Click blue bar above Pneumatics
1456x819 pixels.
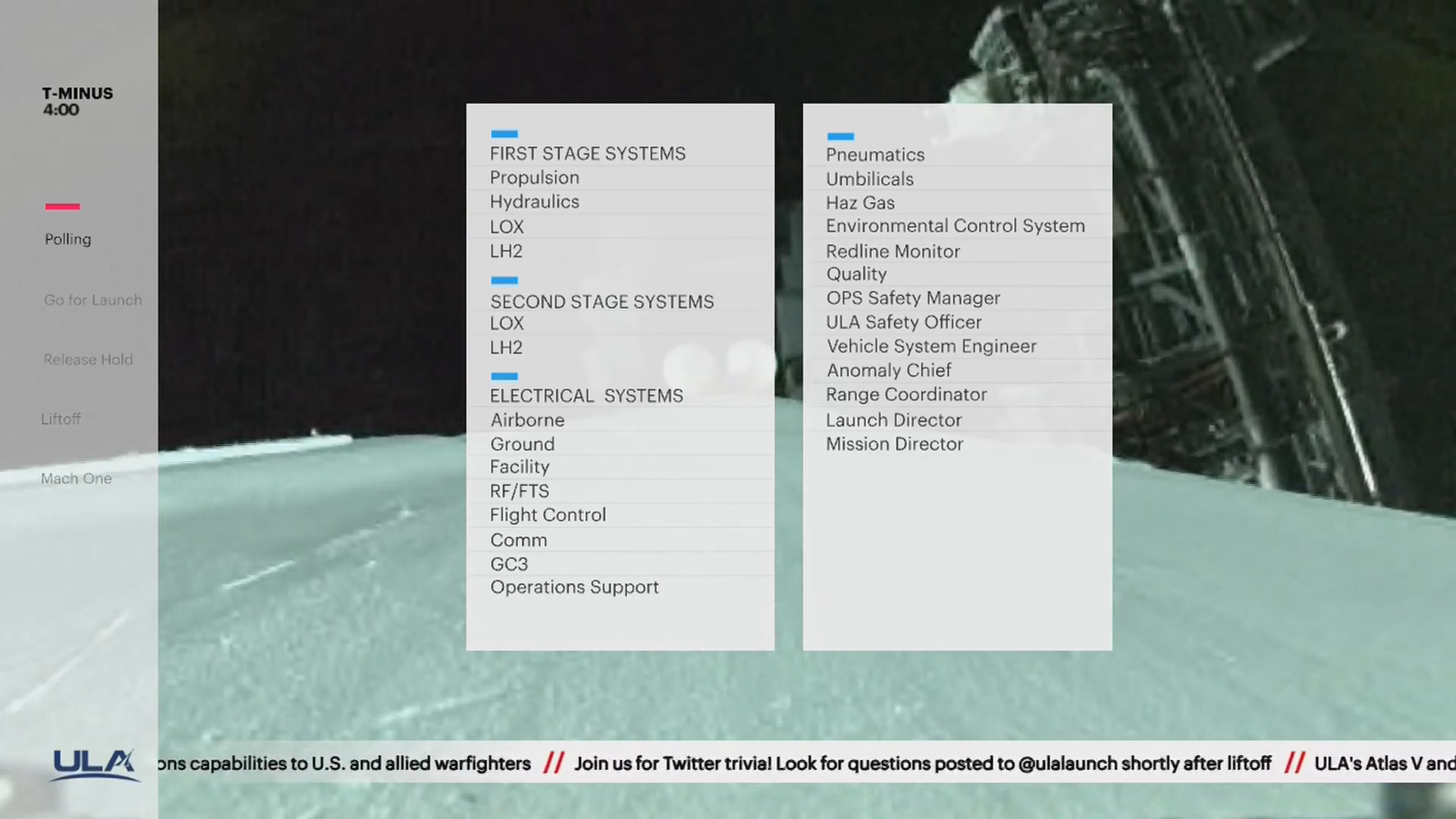840,136
